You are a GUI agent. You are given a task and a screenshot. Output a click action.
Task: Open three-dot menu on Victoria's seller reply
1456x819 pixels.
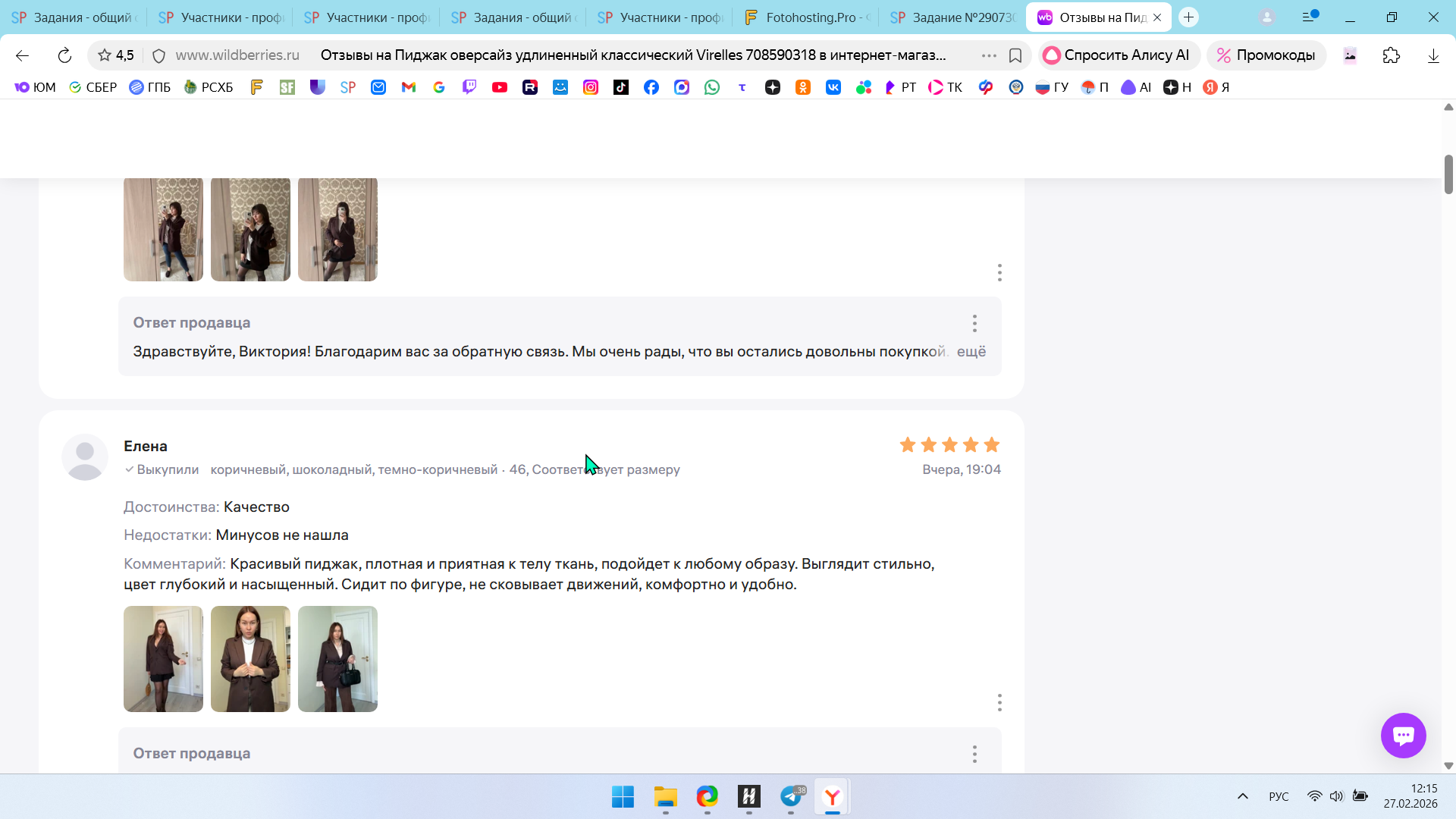pyautogui.click(x=974, y=323)
